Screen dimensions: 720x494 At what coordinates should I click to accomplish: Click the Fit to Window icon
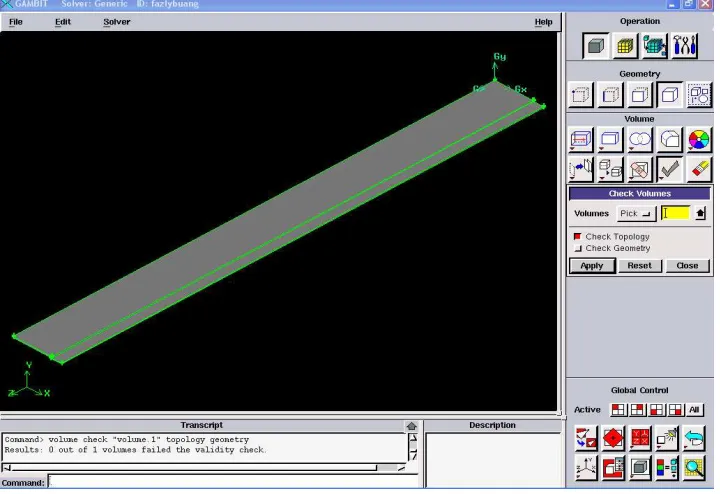click(586, 438)
